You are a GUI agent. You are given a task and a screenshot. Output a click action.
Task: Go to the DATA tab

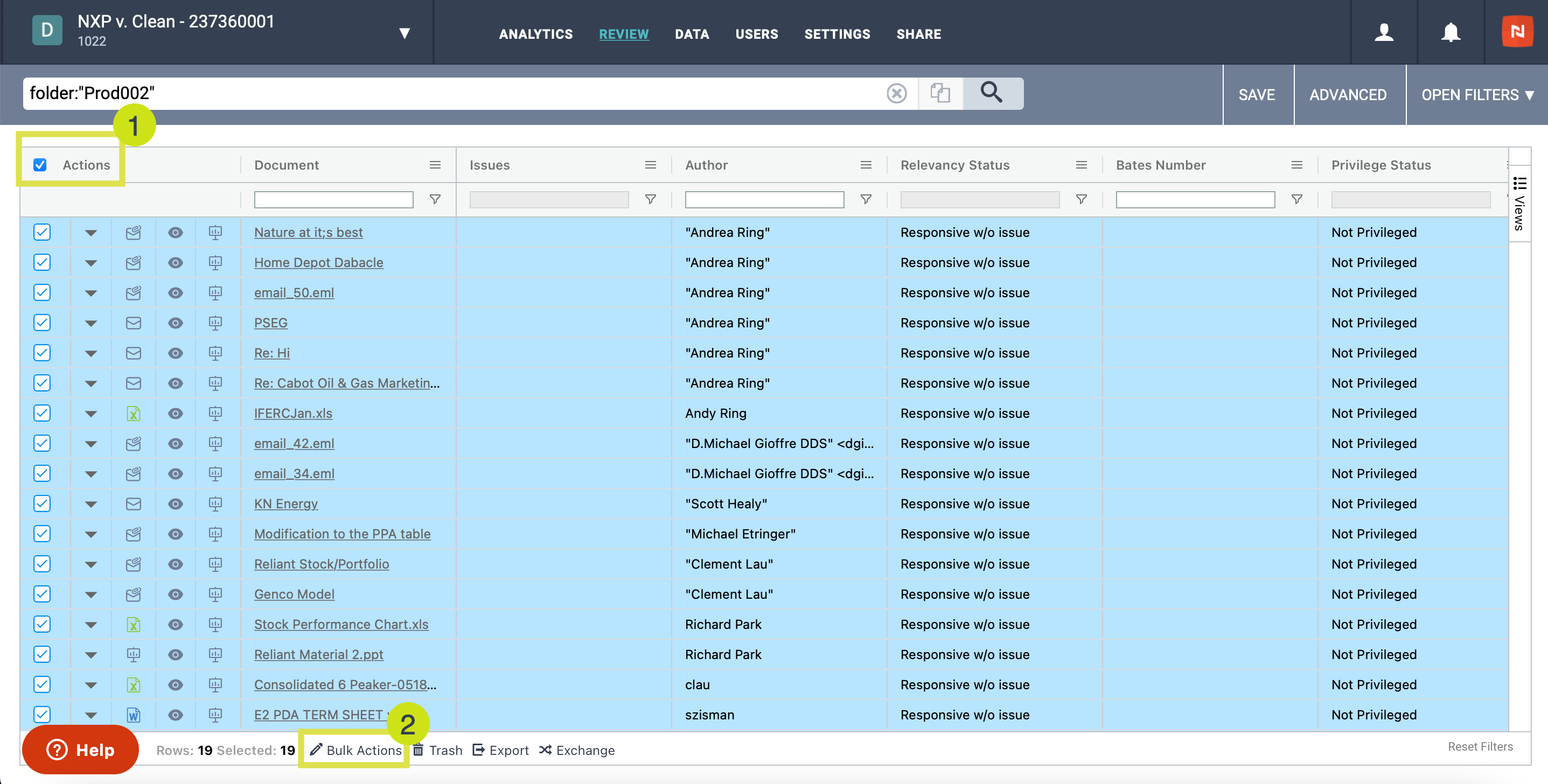[692, 34]
